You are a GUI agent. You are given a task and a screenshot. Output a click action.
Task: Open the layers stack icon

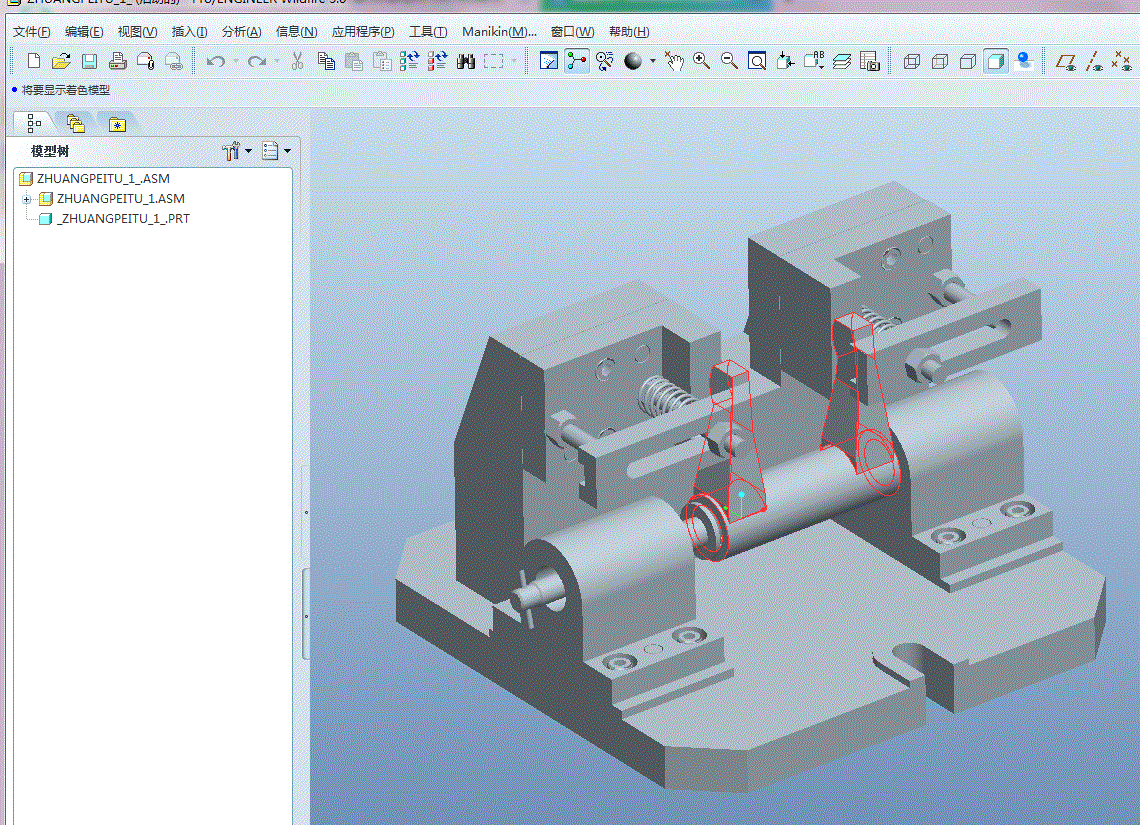[841, 61]
